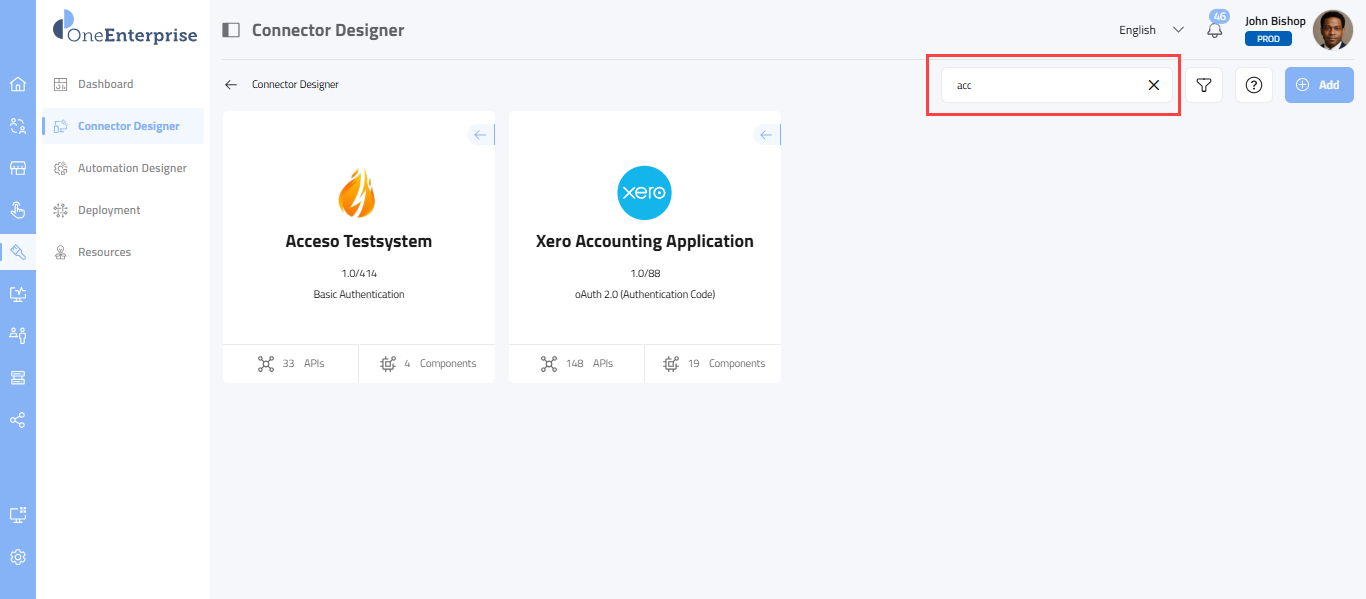1366x599 pixels.
Task: Toggle the sidebar panel collapse icon
Action: click(x=231, y=30)
